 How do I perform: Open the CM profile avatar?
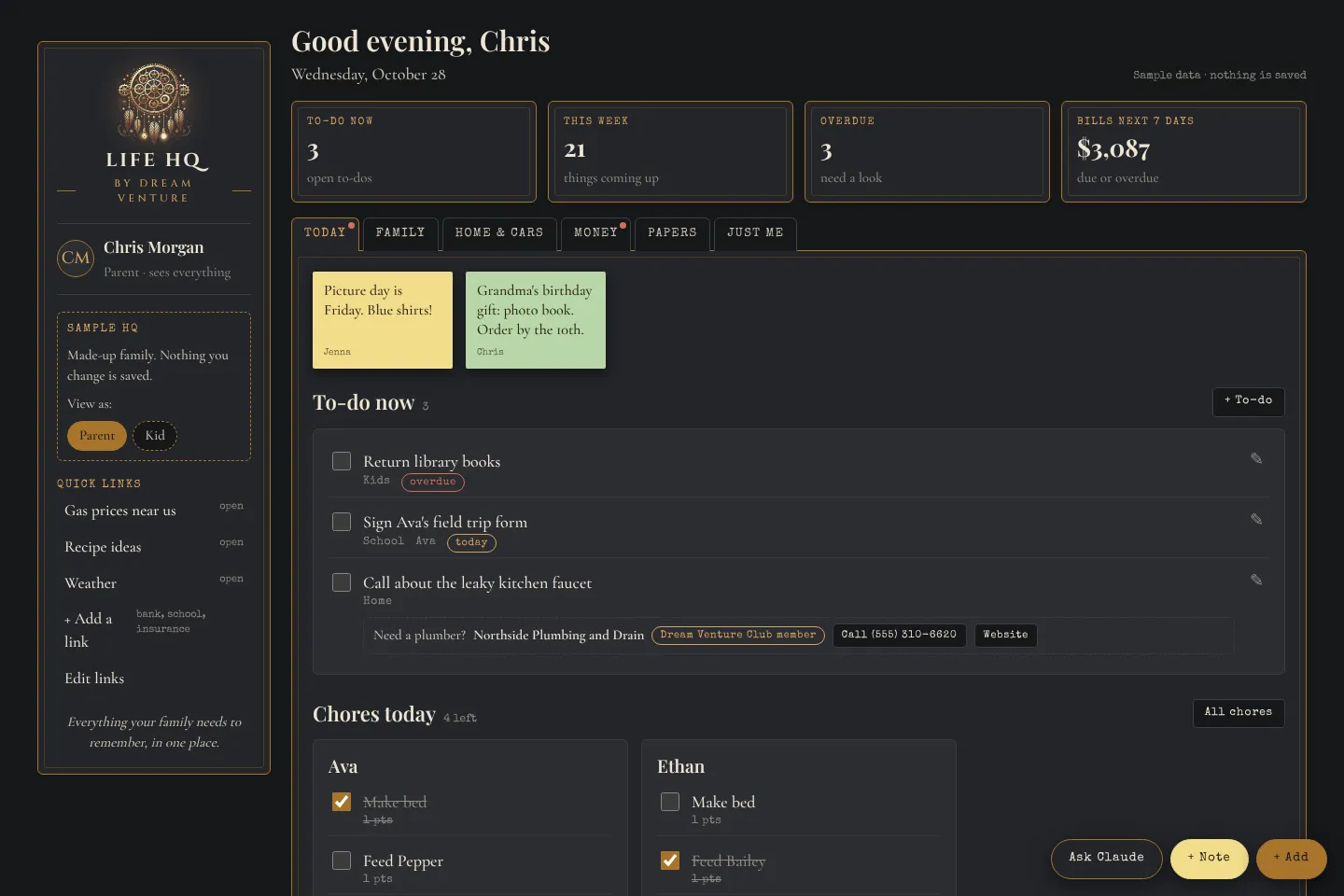coord(76,259)
